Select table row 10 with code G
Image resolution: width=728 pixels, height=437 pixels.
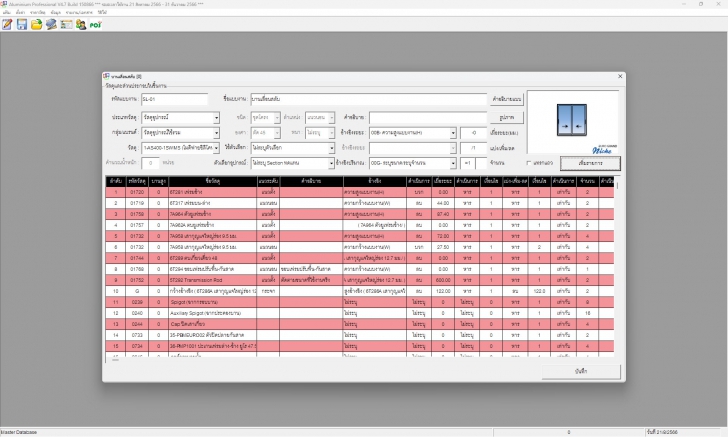point(360,291)
